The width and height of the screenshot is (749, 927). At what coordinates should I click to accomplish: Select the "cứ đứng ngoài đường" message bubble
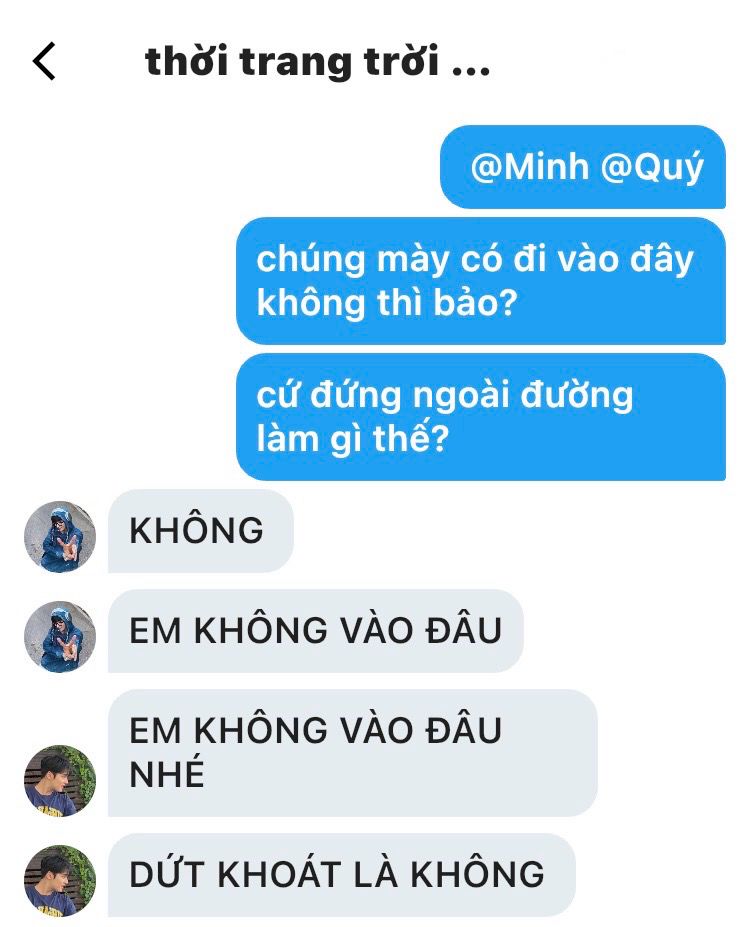[x=481, y=417]
